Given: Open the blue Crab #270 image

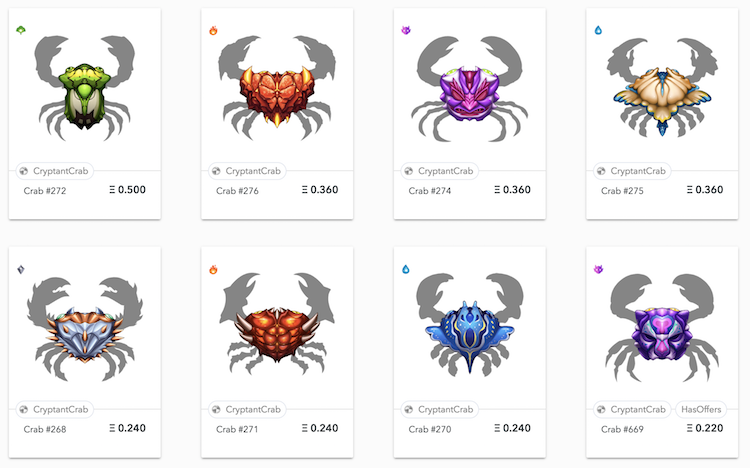Looking at the screenshot, I should click(x=470, y=324).
